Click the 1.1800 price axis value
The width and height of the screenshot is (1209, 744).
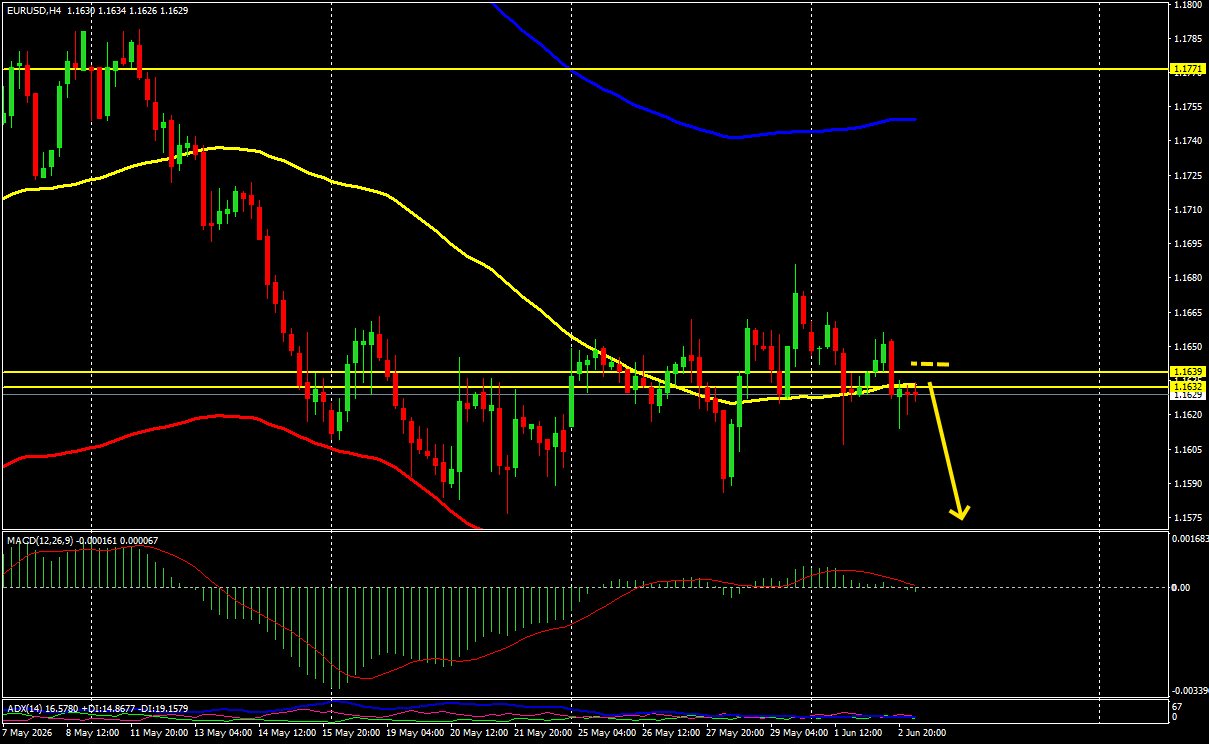1189,5
